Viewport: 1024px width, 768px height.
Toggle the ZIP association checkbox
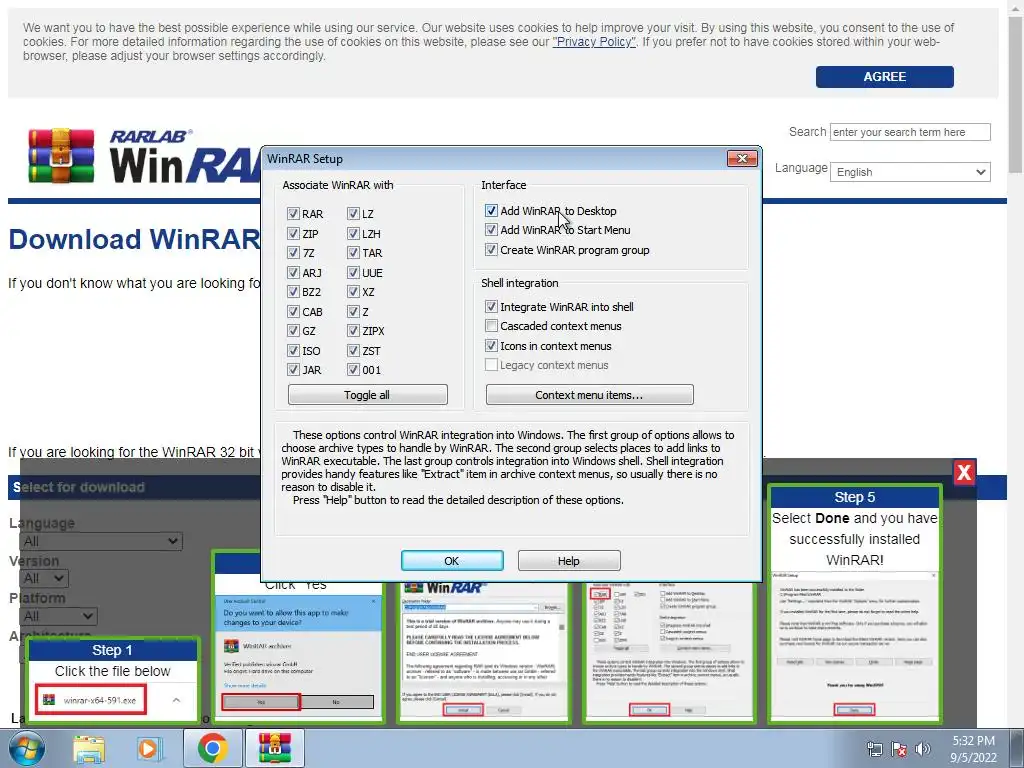(x=293, y=233)
